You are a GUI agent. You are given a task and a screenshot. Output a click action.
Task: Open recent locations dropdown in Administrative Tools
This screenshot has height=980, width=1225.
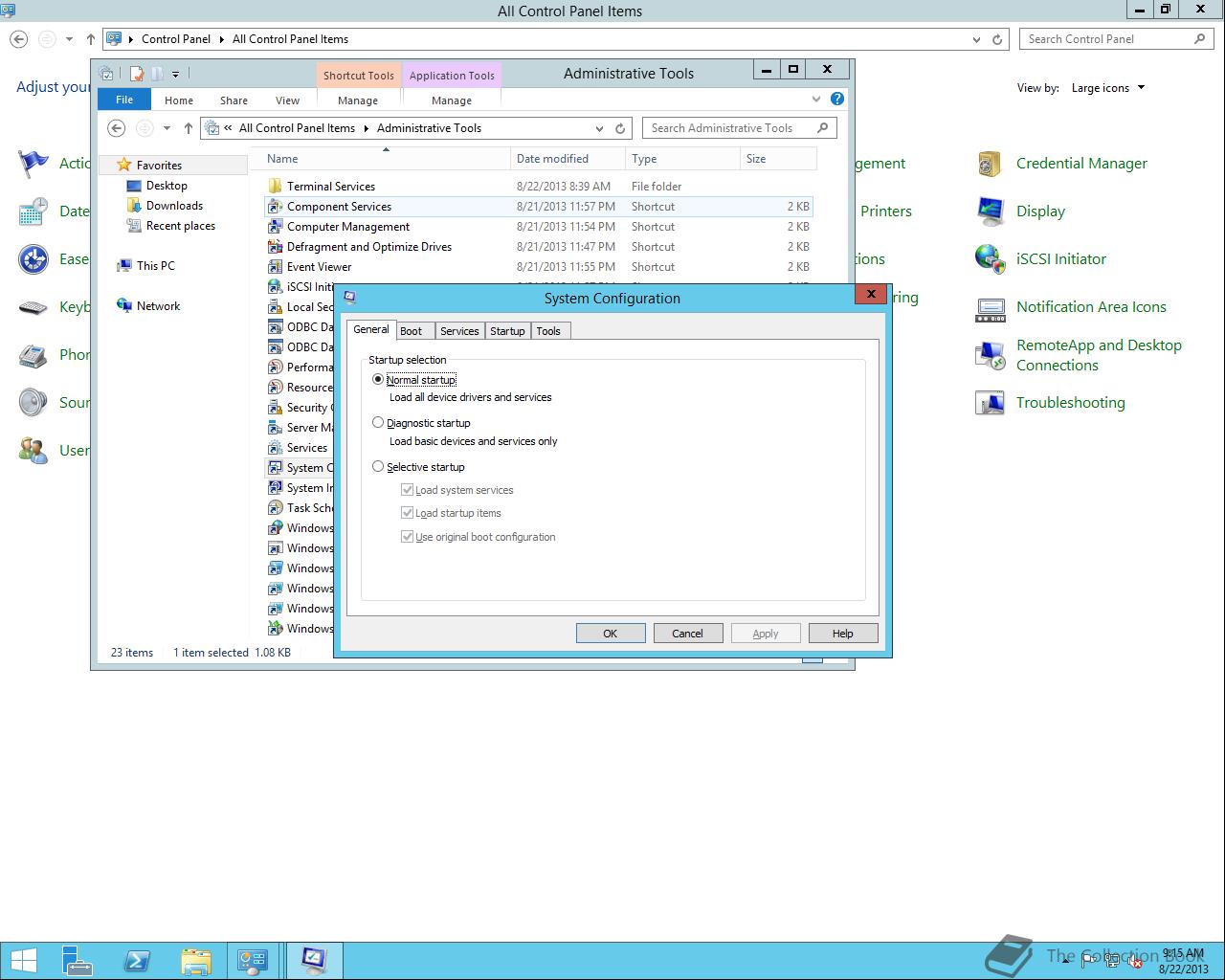[x=167, y=128]
